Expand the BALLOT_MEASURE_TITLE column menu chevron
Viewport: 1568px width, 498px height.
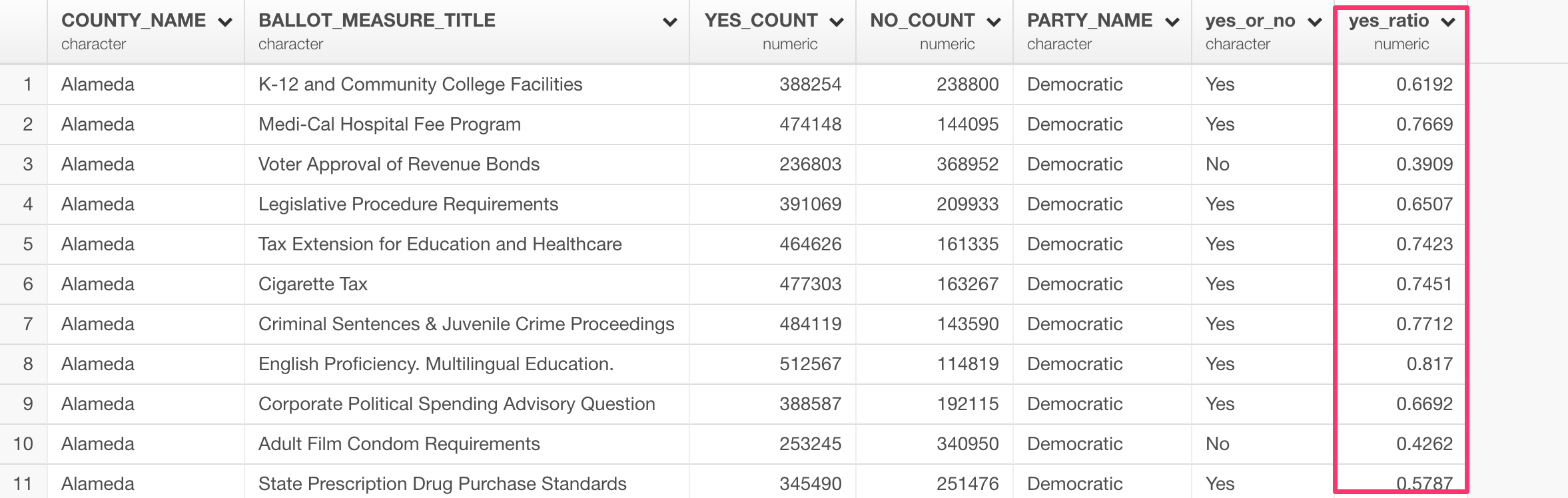(x=669, y=22)
